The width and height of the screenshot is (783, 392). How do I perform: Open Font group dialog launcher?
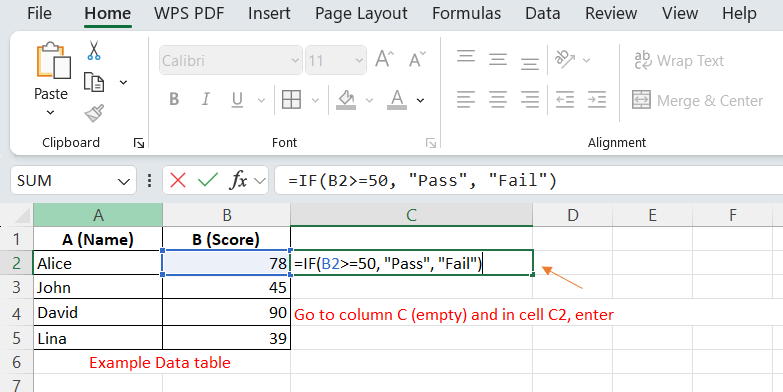coord(430,143)
